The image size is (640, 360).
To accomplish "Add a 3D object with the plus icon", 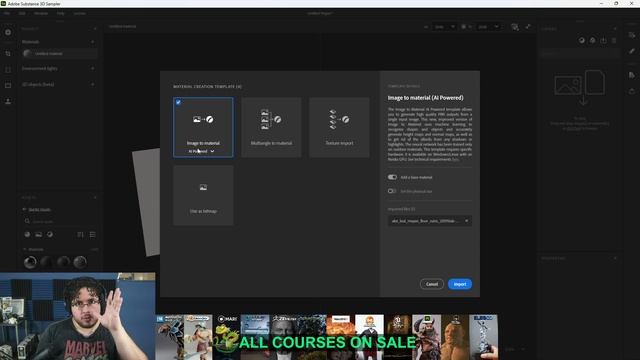I will coord(93,84).
